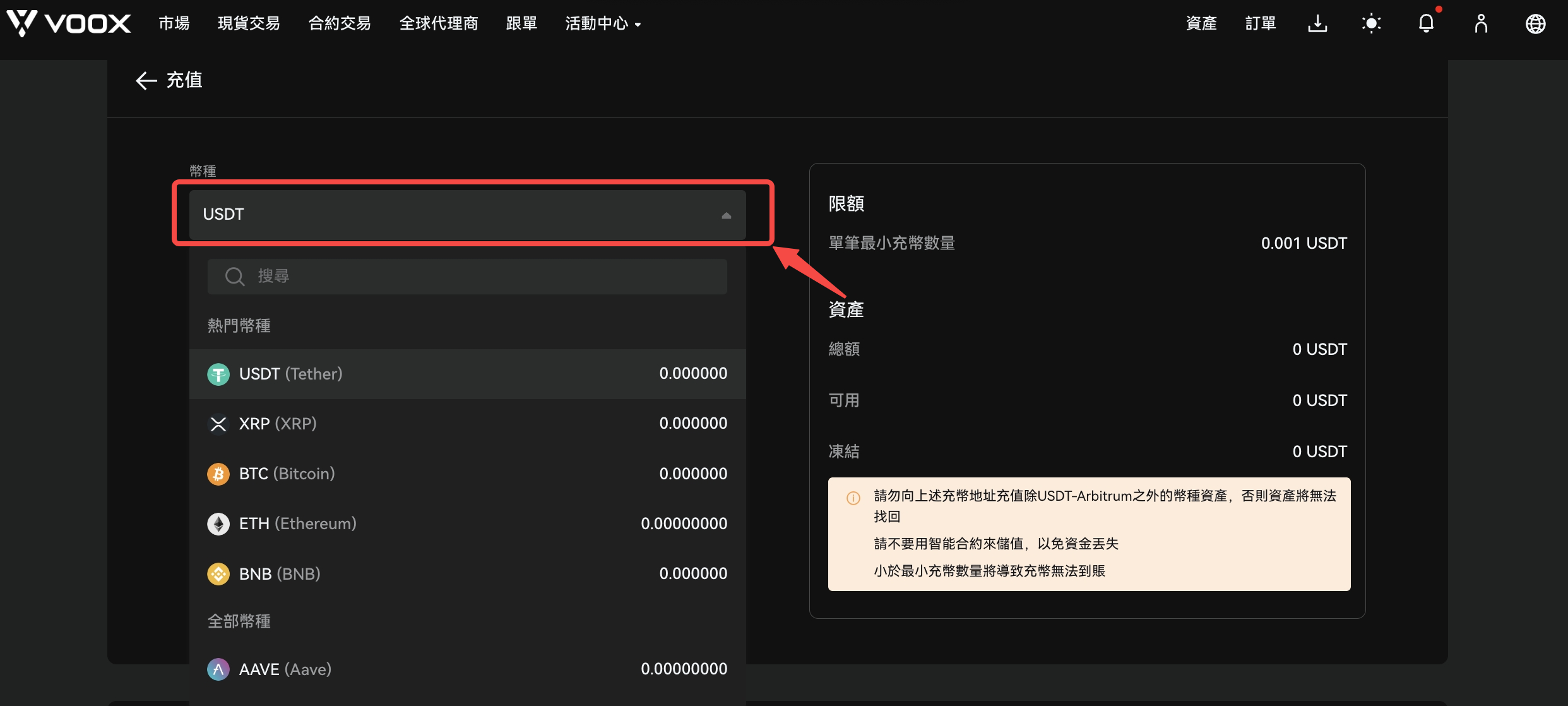Screen dimensions: 1568x706
Task: Click 小於最小充幣數量 warning line
Action: tap(990, 571)
